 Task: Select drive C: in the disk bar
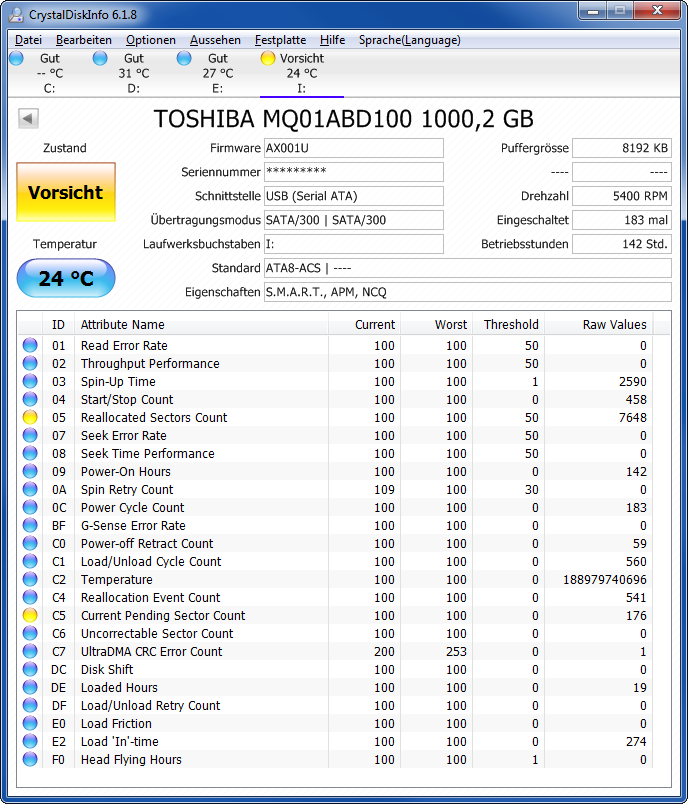(x=50, y=73)
